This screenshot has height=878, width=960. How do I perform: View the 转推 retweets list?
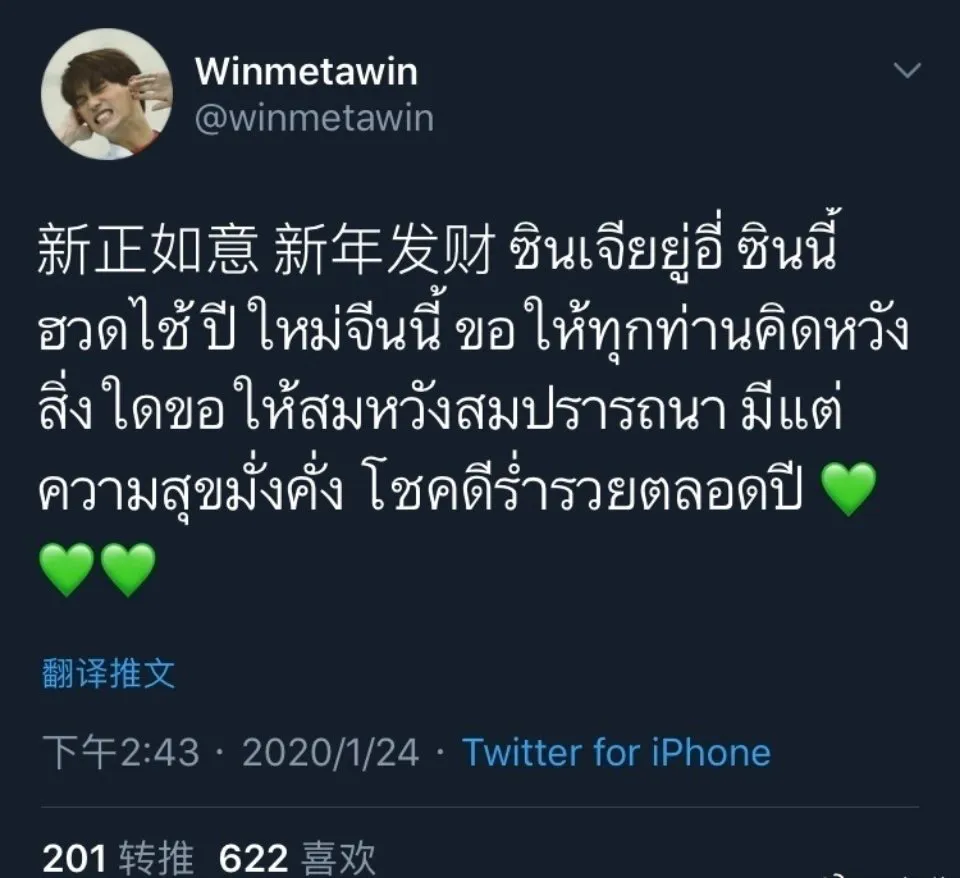pyautogui.click(x=156, y=858)
